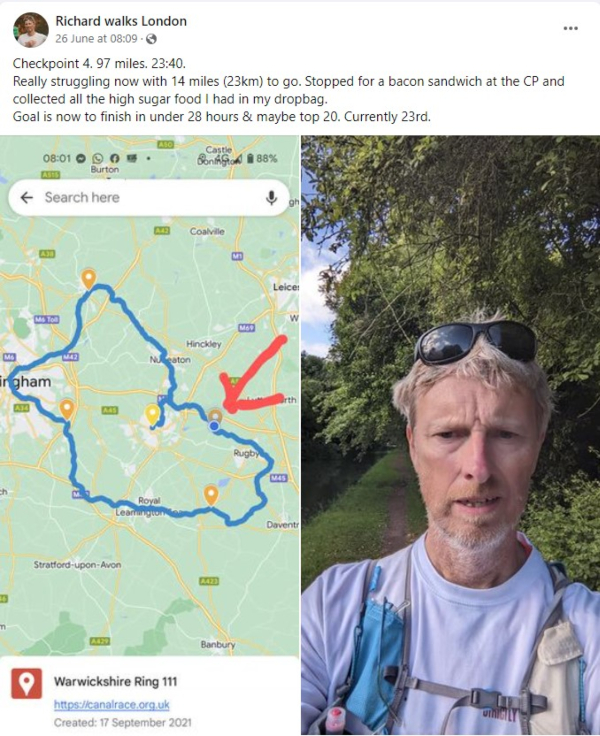This screenshot has height=736, width=600.
Task: Click the blue current location dot
Action: tap(214, 426)
